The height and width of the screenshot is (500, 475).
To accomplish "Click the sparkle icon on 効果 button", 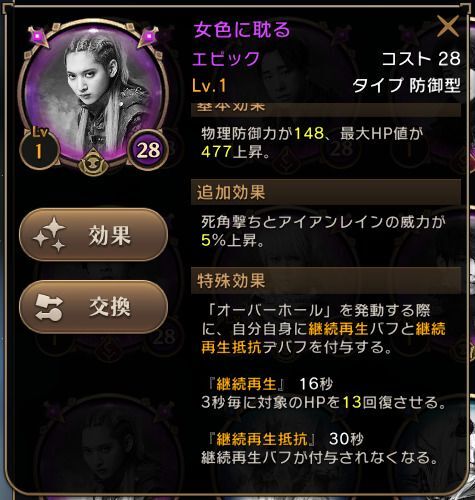I will (x=49, y=234).
